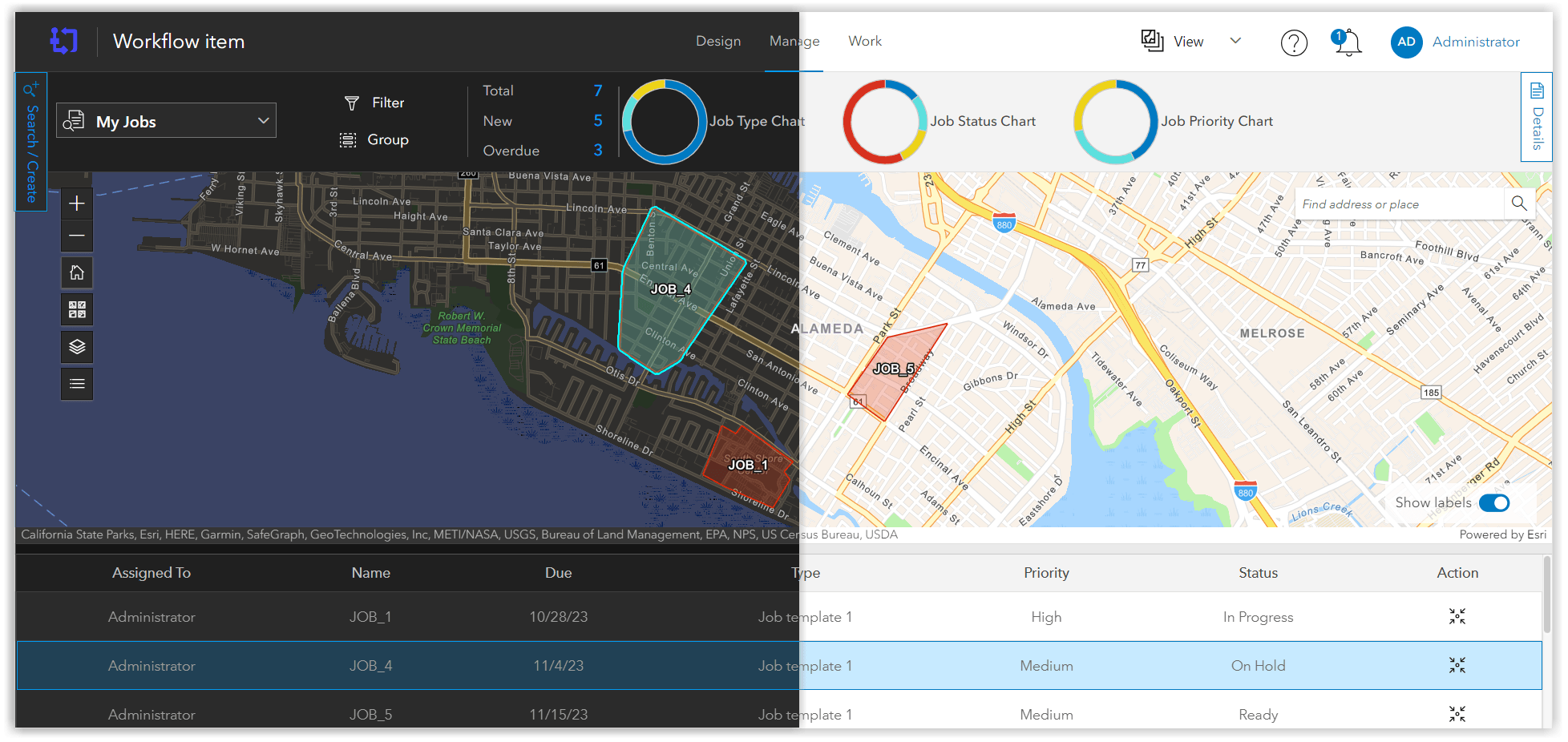Click the Find address or place field

[x=1400, y=204]
